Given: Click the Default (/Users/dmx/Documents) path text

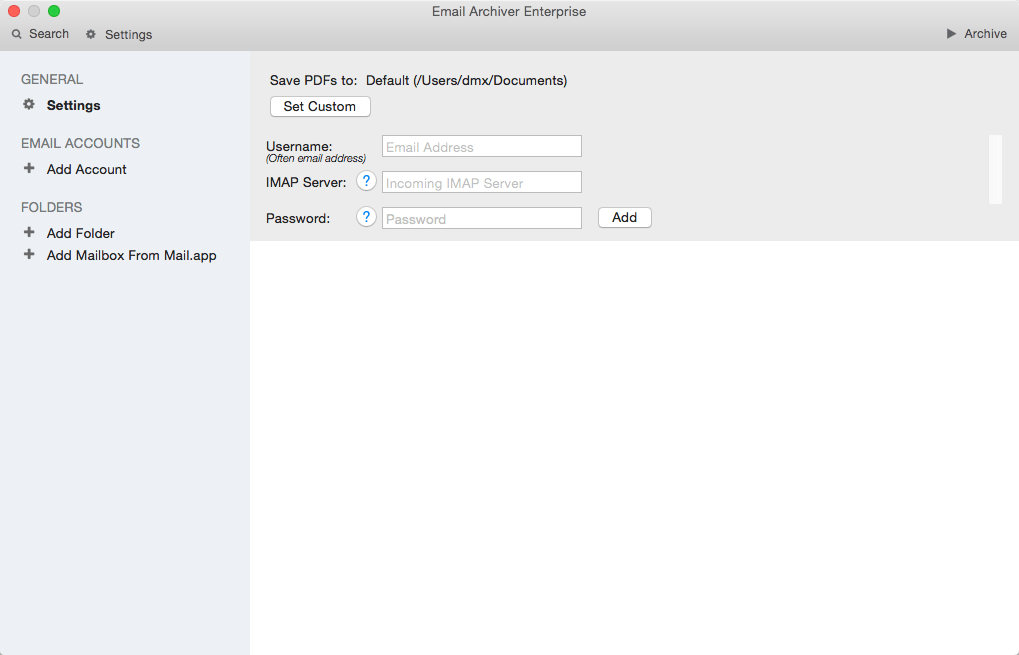Looking at the screenshot, I should point(467,81).
